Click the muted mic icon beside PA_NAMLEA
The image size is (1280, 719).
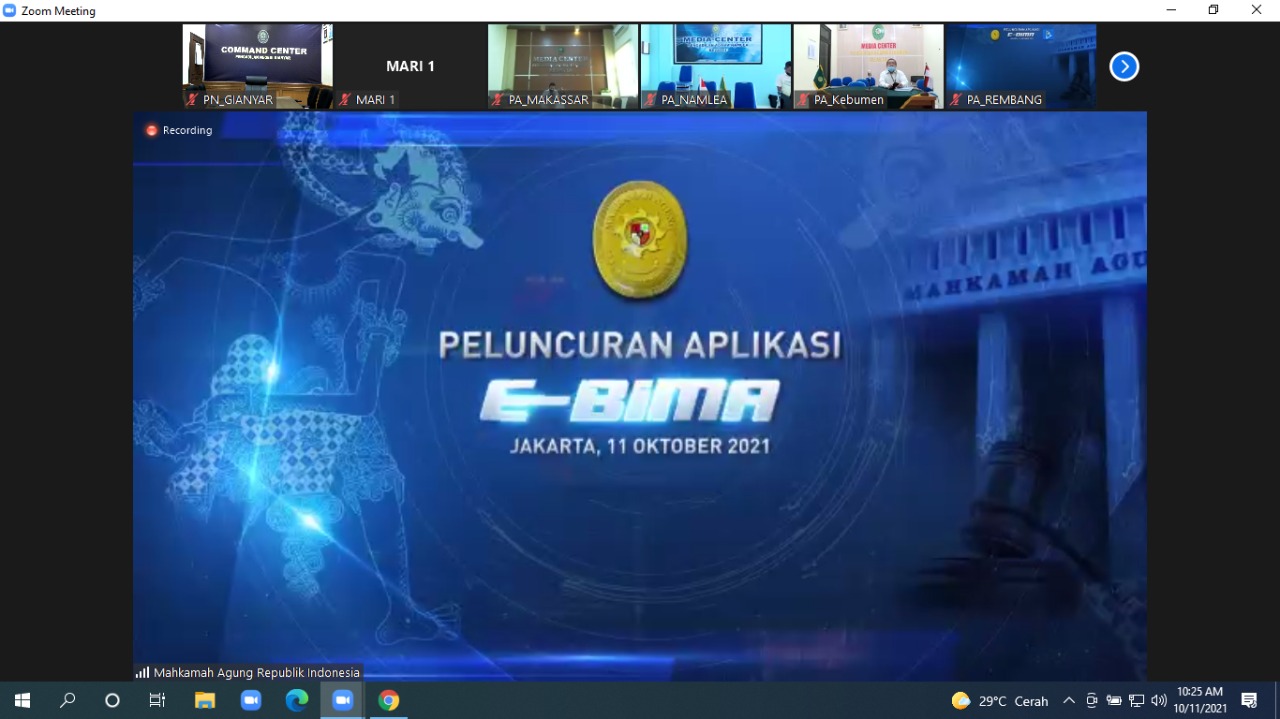(650, 100)
